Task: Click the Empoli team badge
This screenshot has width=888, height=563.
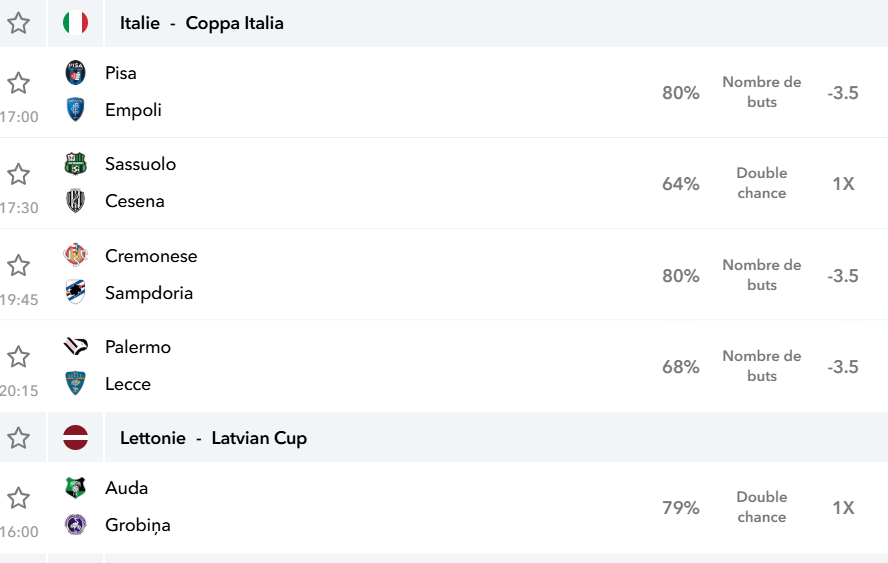Action: pos(75,109)
